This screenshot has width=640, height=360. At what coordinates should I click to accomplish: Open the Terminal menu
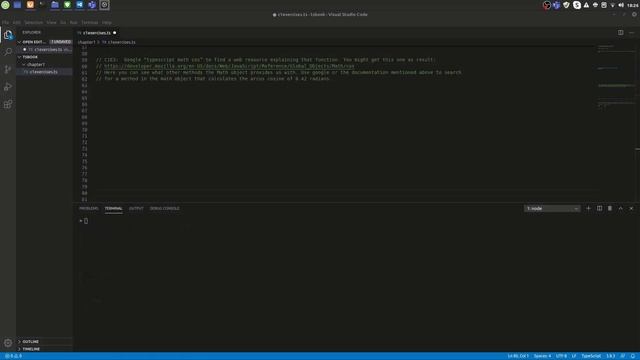89,23
